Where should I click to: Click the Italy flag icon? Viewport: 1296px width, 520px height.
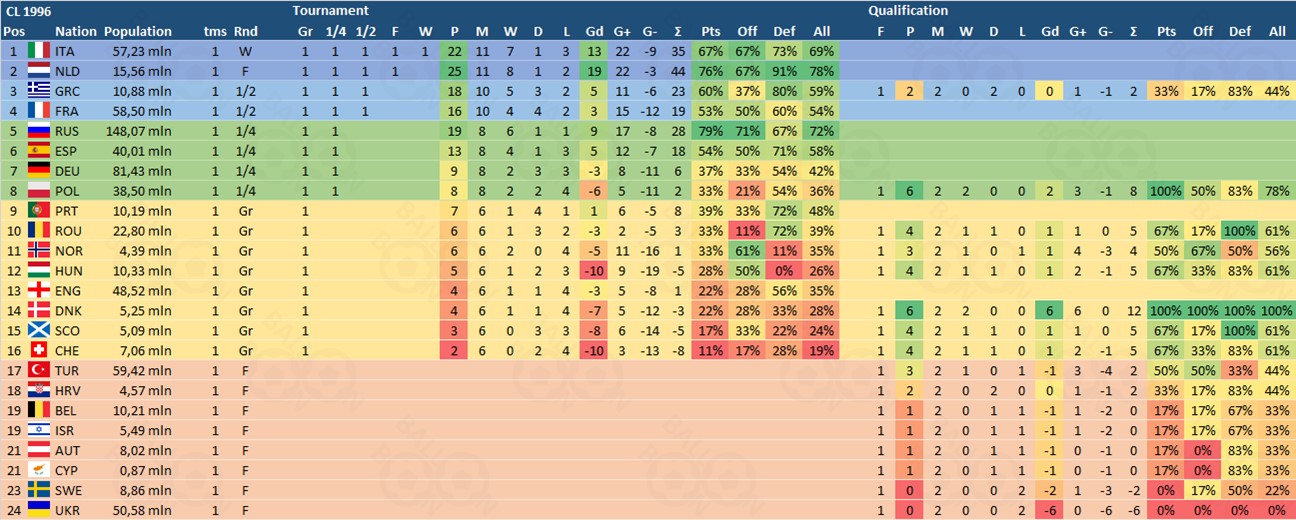pyautogui.click(x=38, y=51)
